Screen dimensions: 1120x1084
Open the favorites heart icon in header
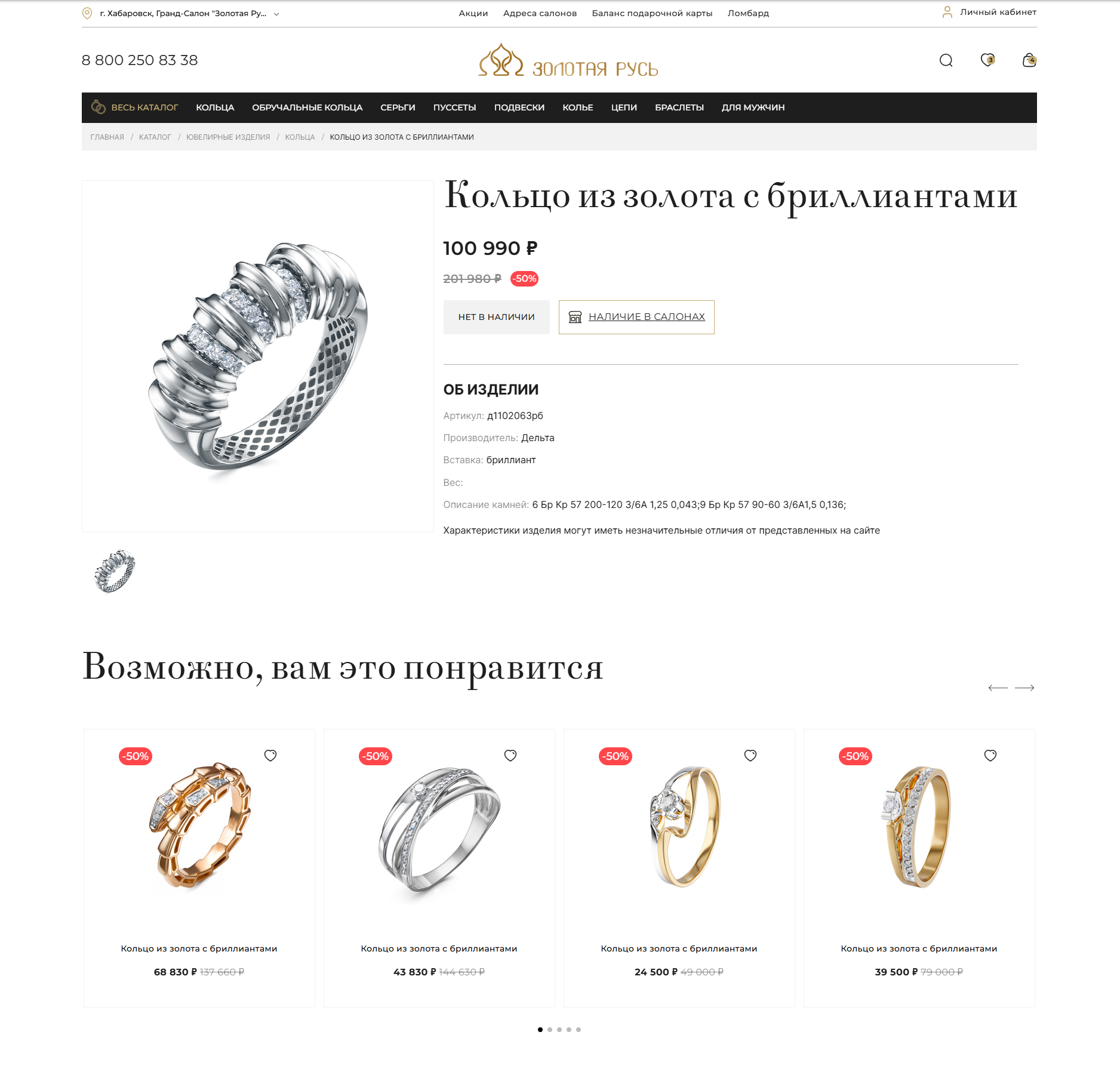click(x=987, y=60)
